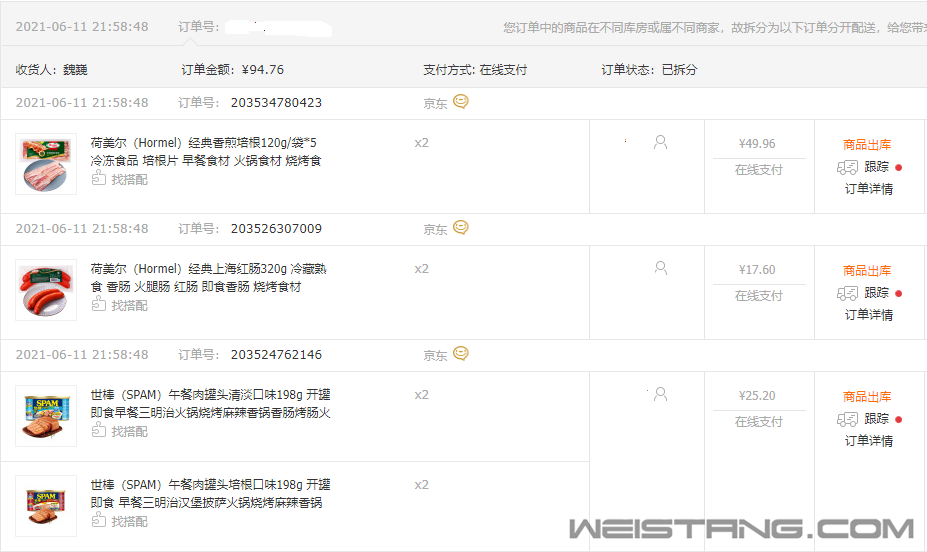Open 订单详情 for the ¥25.20 SPAM order
927x552 pixels.
click(868, 441)
